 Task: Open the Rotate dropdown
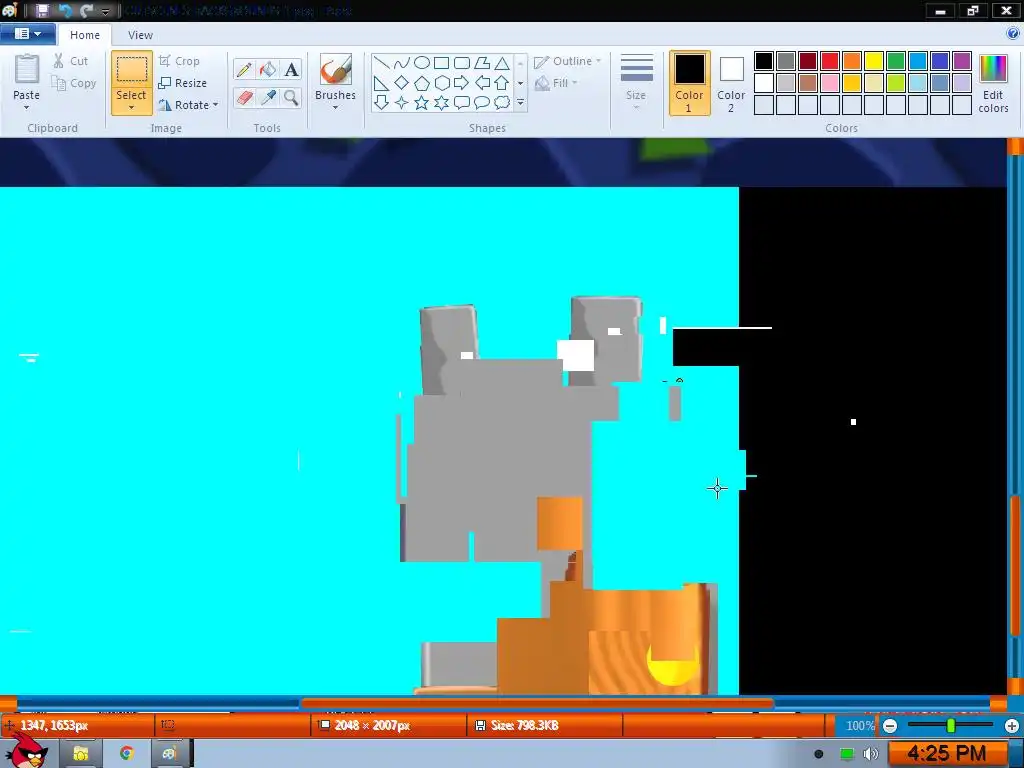(x=189, y=104)
